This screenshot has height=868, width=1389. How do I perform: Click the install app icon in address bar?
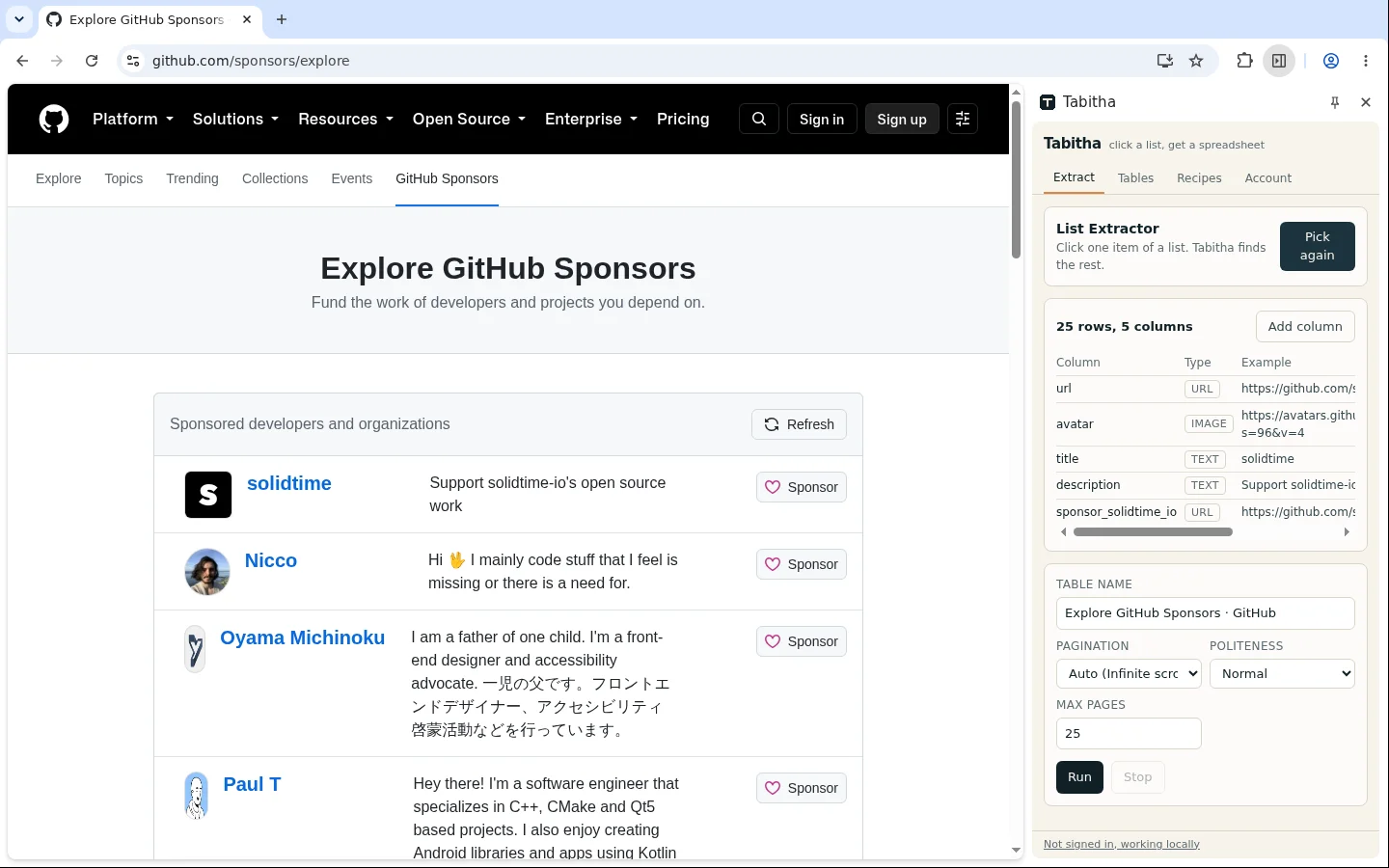click(x=1165, y=61)
